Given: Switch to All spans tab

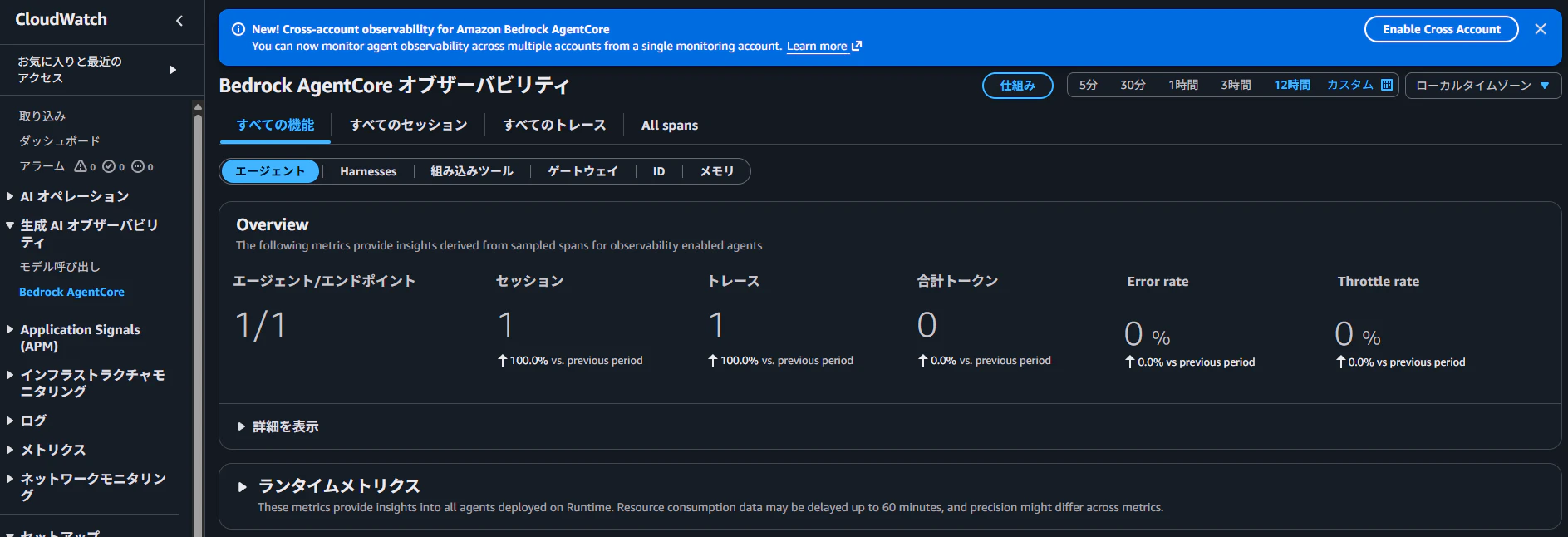Looking at the screenshot, I should pyautogui.click(x=670, y=125).
